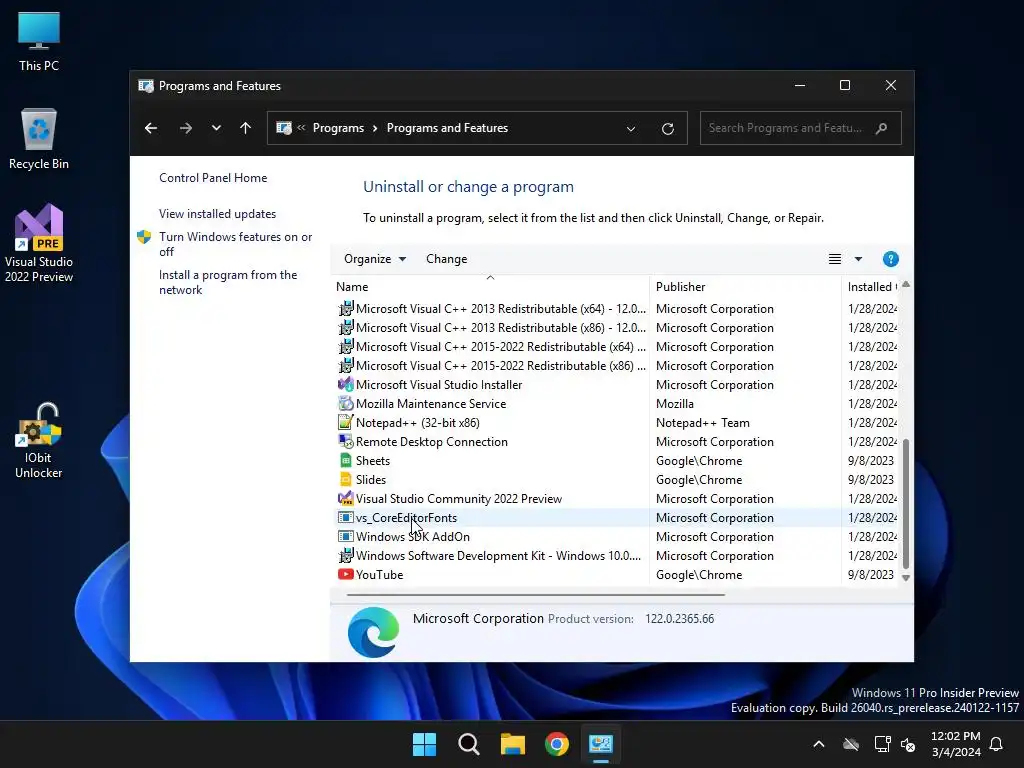Viewport: 1024px width, 768px height.
Task: Show hidden icons in system tray
Action: point(819,744)
